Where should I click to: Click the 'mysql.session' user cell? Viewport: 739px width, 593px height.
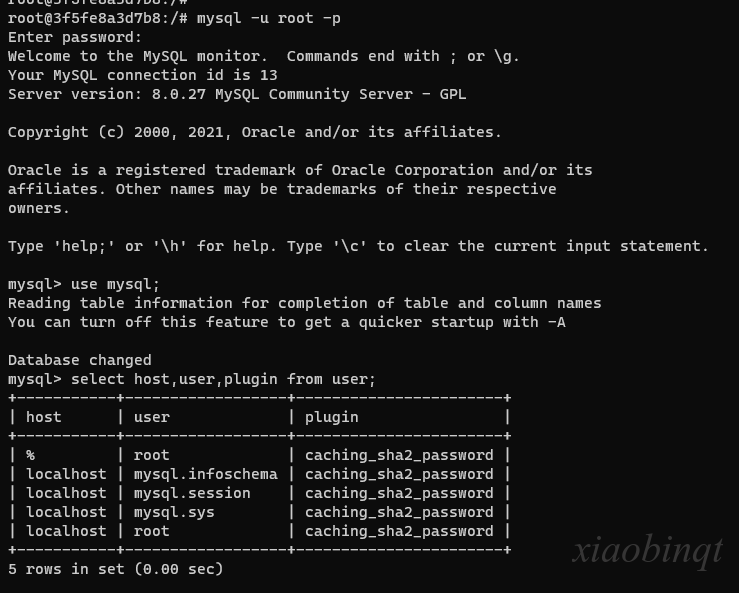(192, 493)
